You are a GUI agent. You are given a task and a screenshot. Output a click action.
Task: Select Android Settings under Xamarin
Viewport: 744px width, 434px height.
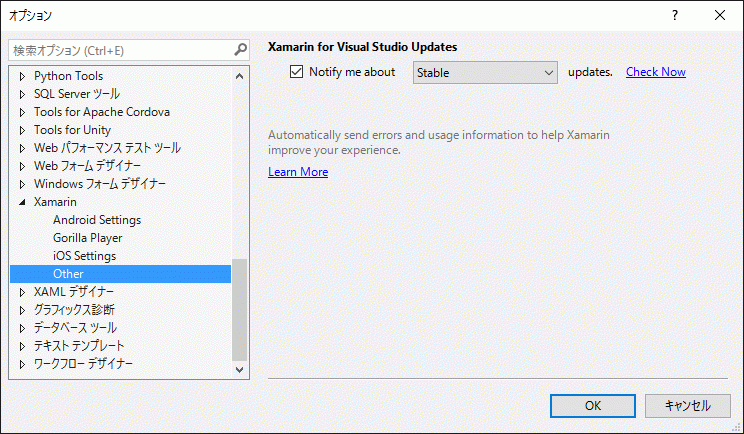pyautogui.click(x=97, y=220)
